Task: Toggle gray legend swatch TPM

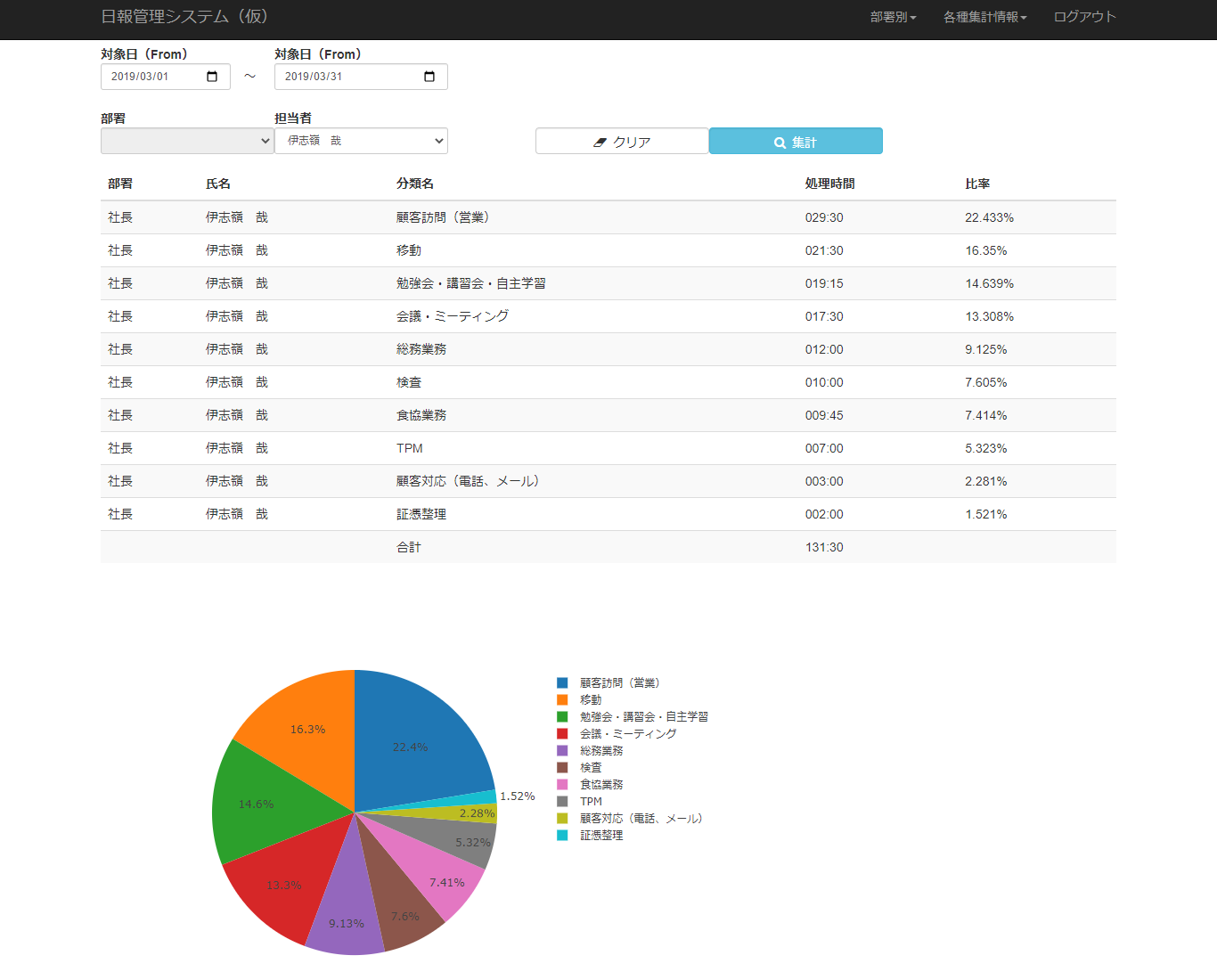Action: coord(562,802)
